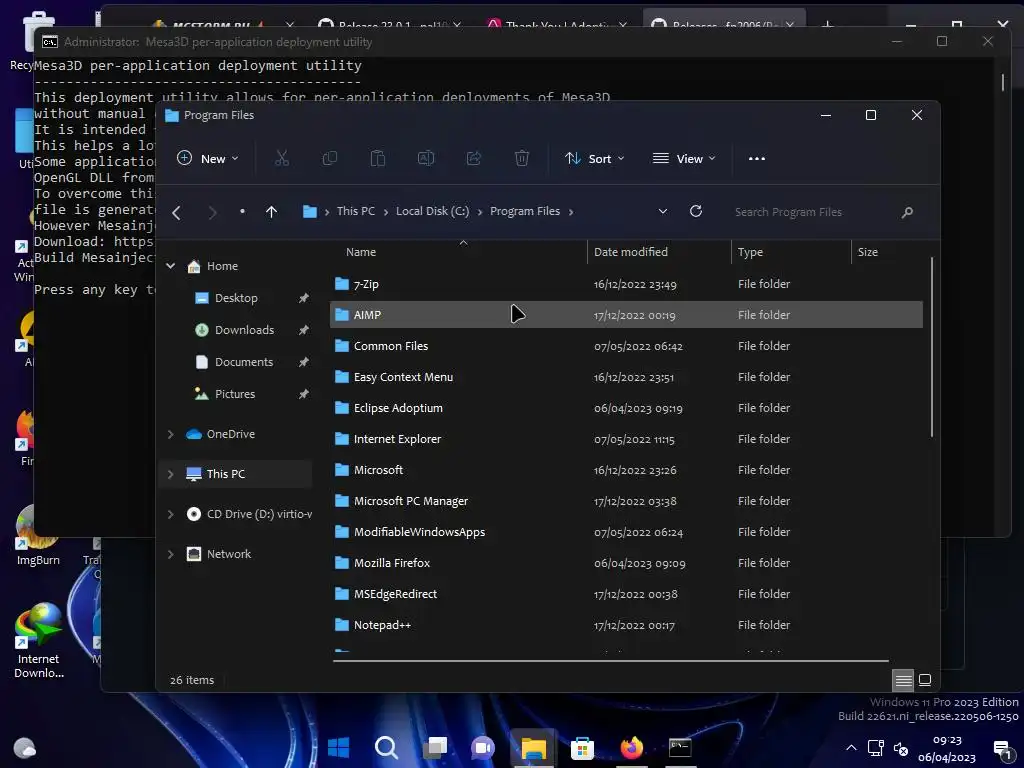Open the Chat app on taskbar

(x=483, y=748)
